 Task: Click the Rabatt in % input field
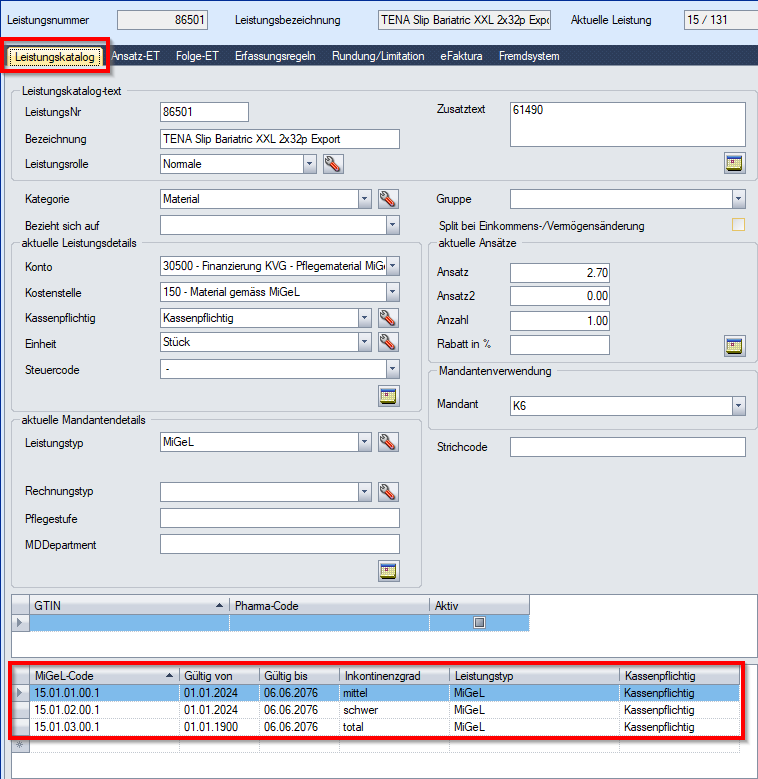(560, 345)
